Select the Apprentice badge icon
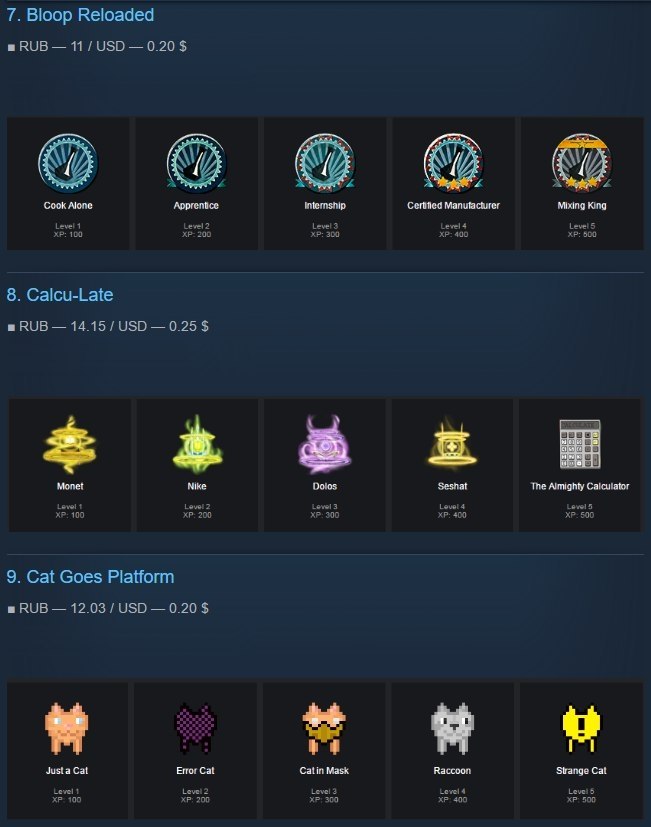 (x=196, y=164)
